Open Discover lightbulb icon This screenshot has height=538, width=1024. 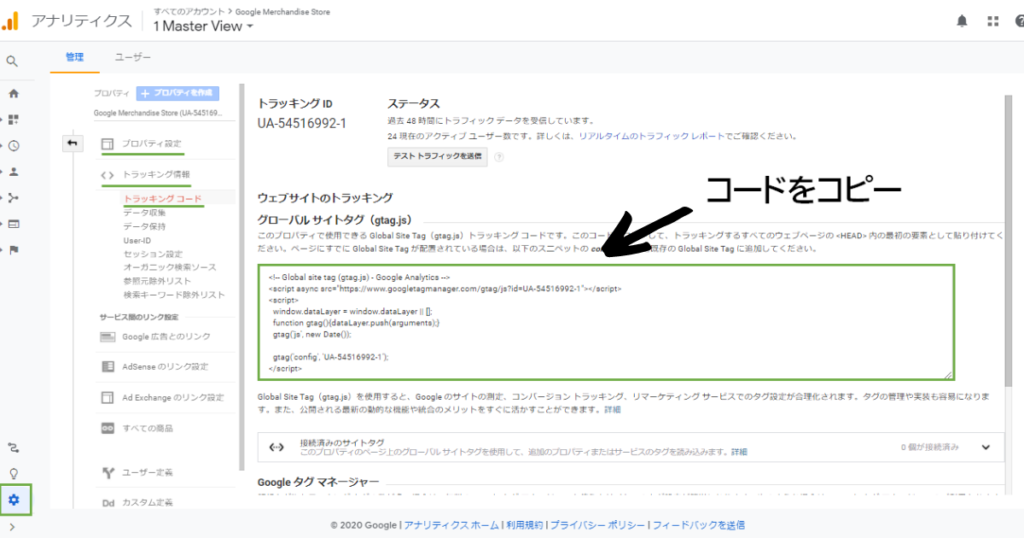(x=13, y=474)
